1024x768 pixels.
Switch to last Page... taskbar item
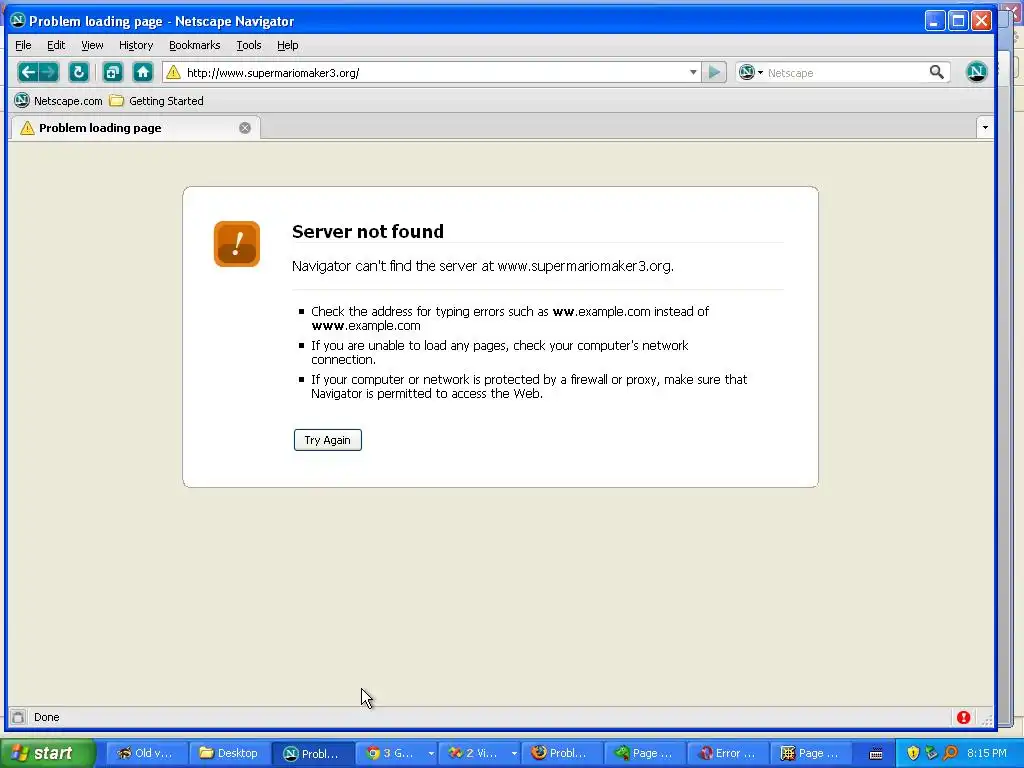810,753
